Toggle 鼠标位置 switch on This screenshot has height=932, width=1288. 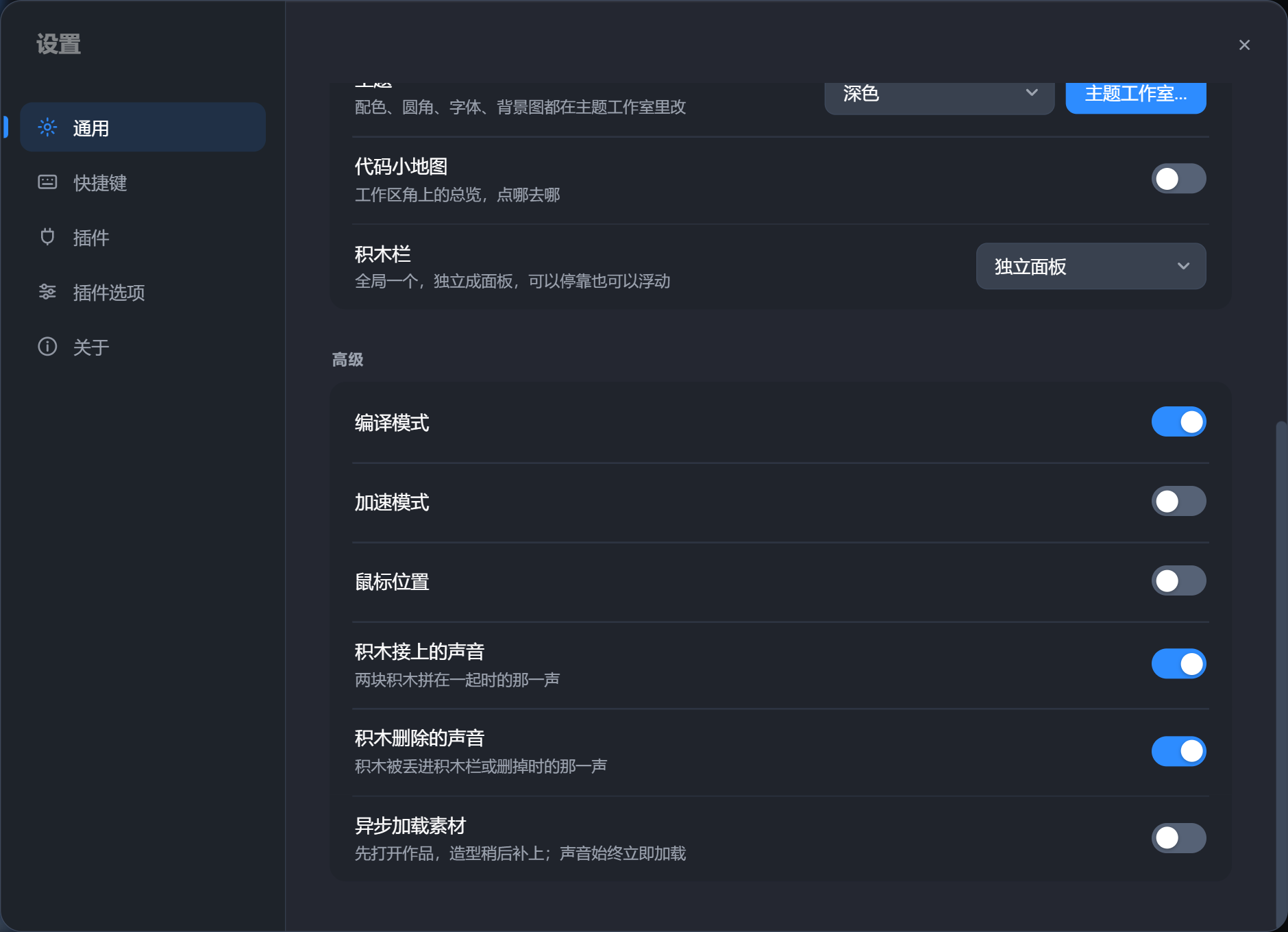coord(1178,581)
